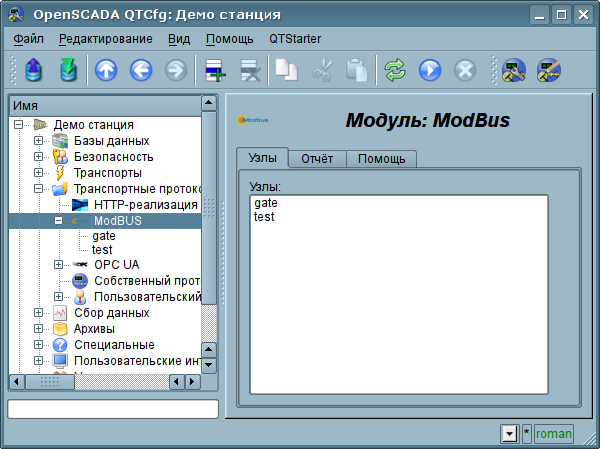Collapse the ModBUS tree node
This screenshot has height=449, width=600.
pos(58,220)
